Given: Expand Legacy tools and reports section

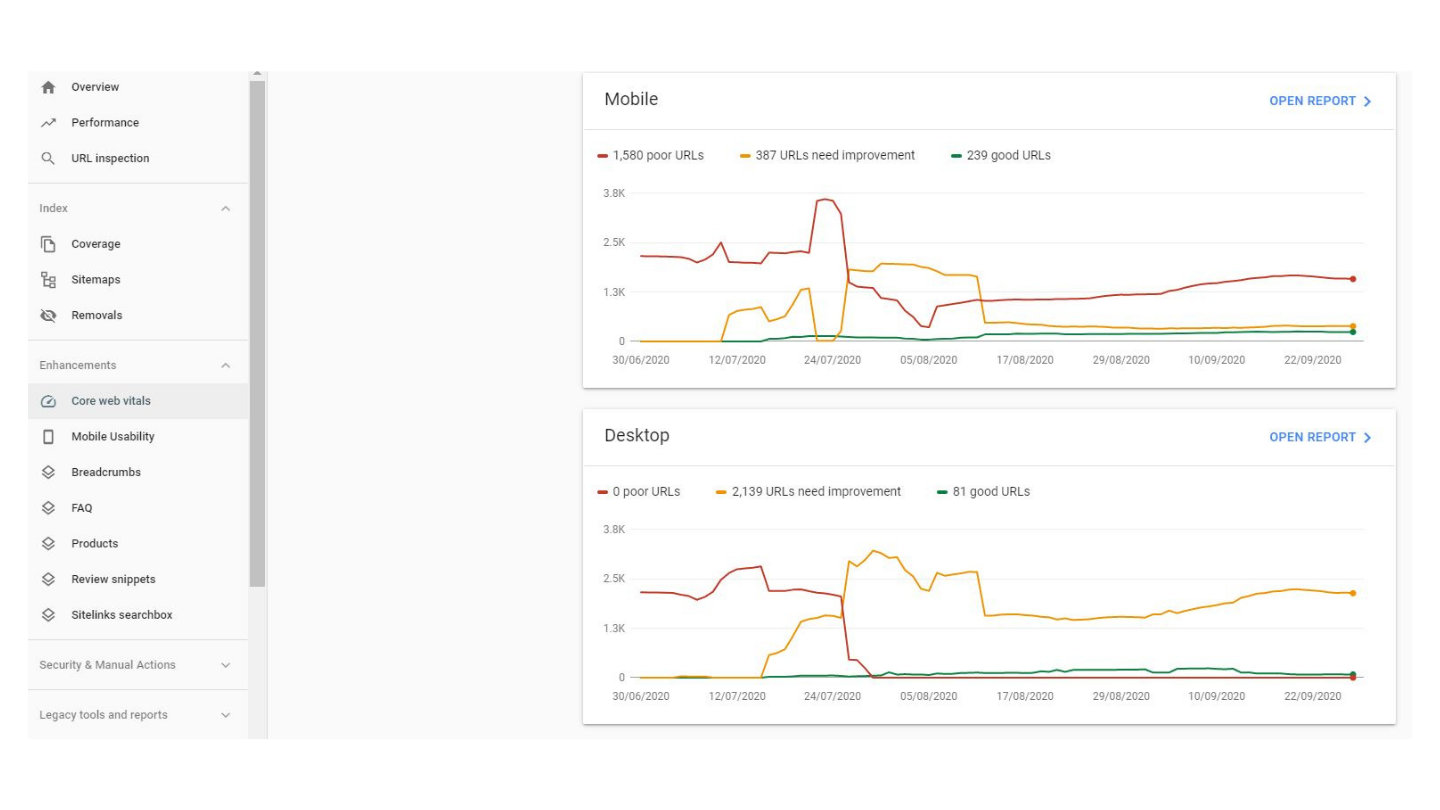Looking at the screenshot, I should [225, 715].
